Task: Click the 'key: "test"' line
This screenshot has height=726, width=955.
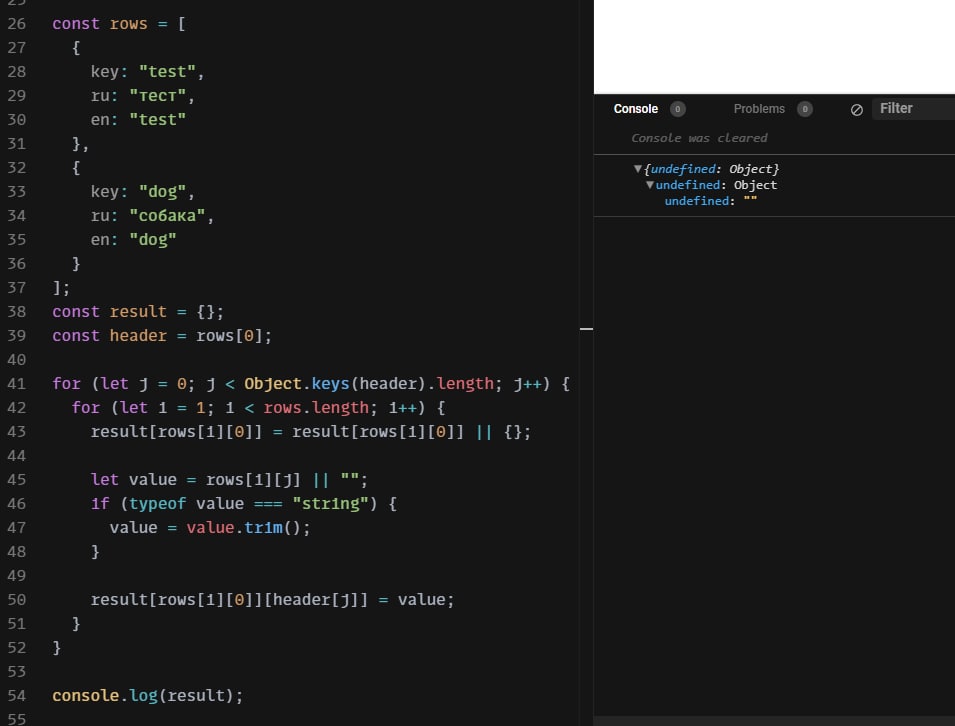Action: [147, 72]
